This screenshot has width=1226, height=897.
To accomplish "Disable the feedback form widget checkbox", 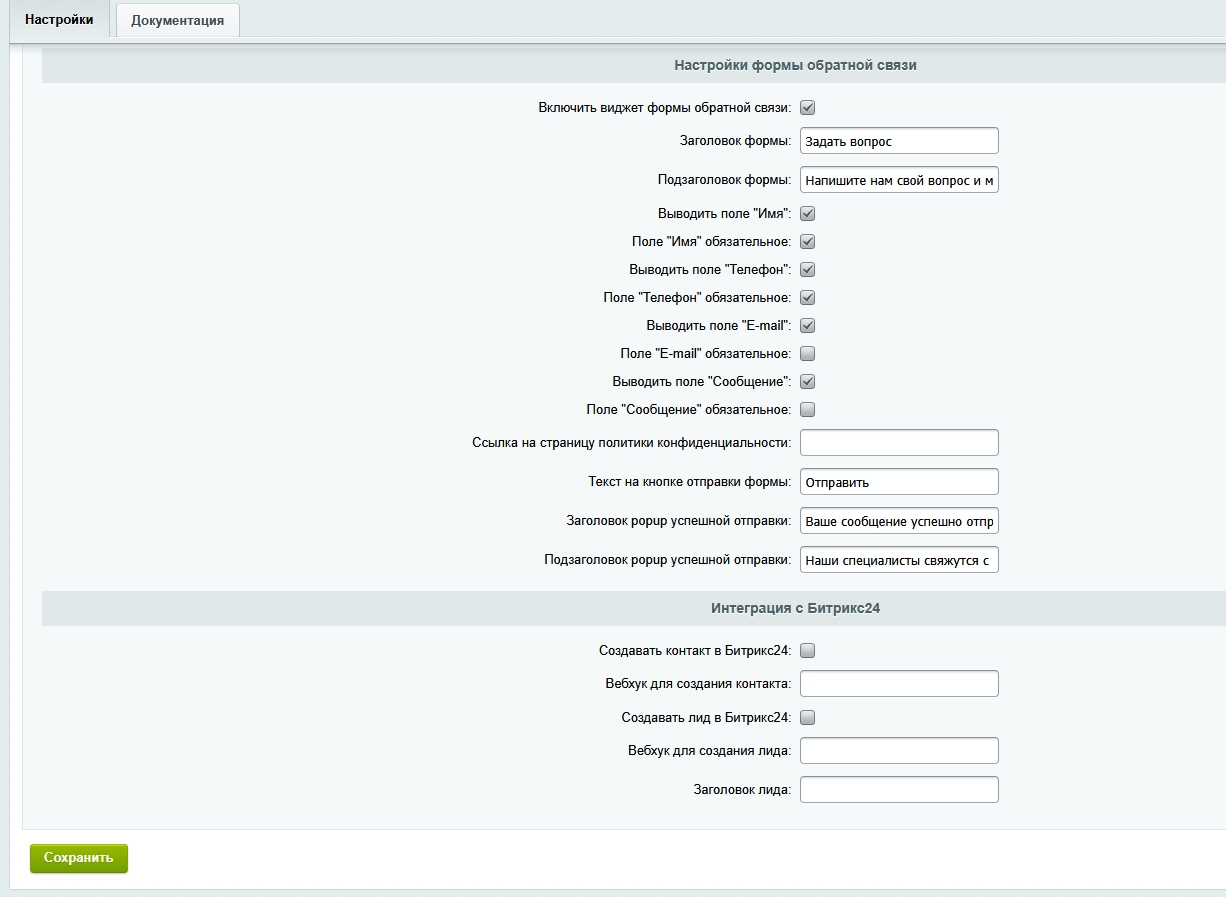I will click(808, 108).
